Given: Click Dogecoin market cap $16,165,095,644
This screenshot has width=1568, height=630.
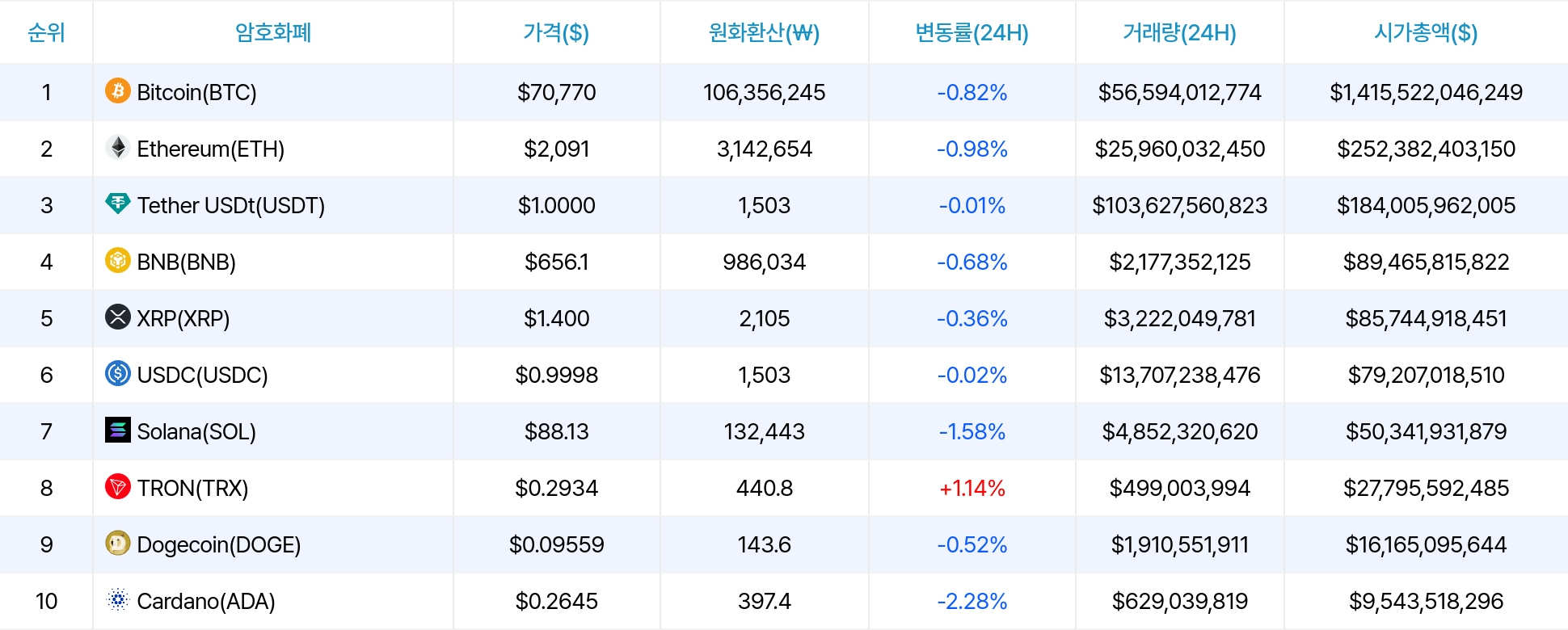Looking at the screenshot, I should click(x=1426, y=545).
